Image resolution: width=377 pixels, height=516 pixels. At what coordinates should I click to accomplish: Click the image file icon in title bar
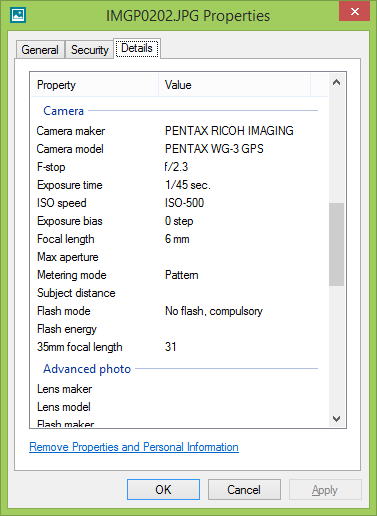coord(18,15)
